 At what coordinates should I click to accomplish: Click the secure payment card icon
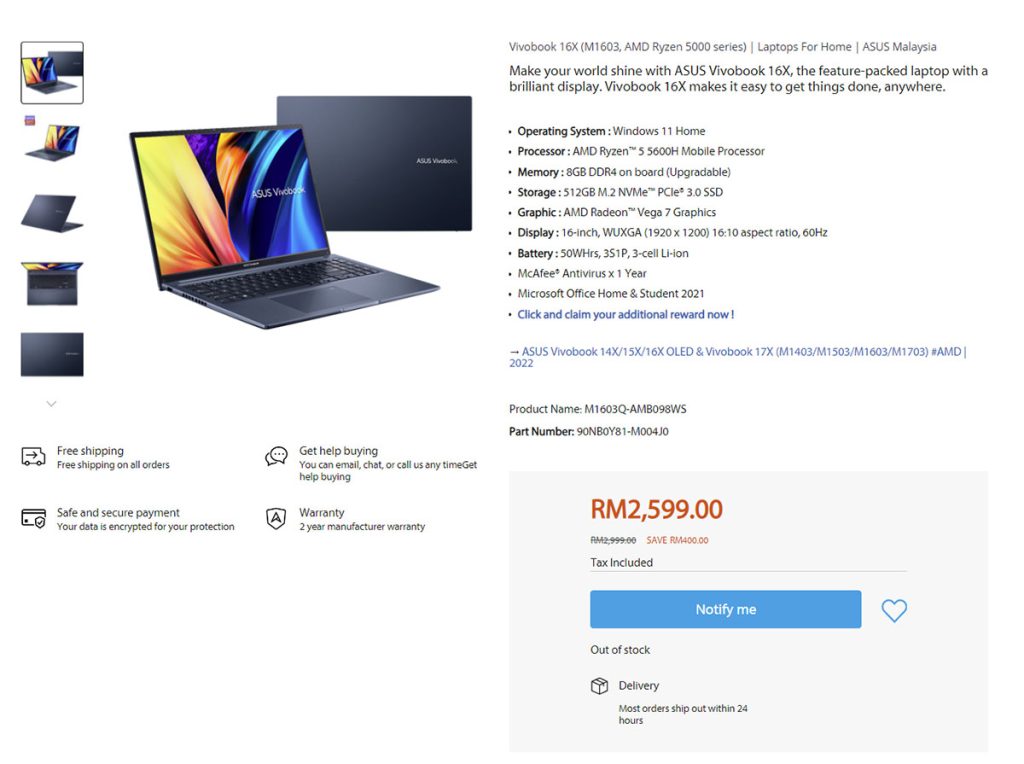click(33, 518)
